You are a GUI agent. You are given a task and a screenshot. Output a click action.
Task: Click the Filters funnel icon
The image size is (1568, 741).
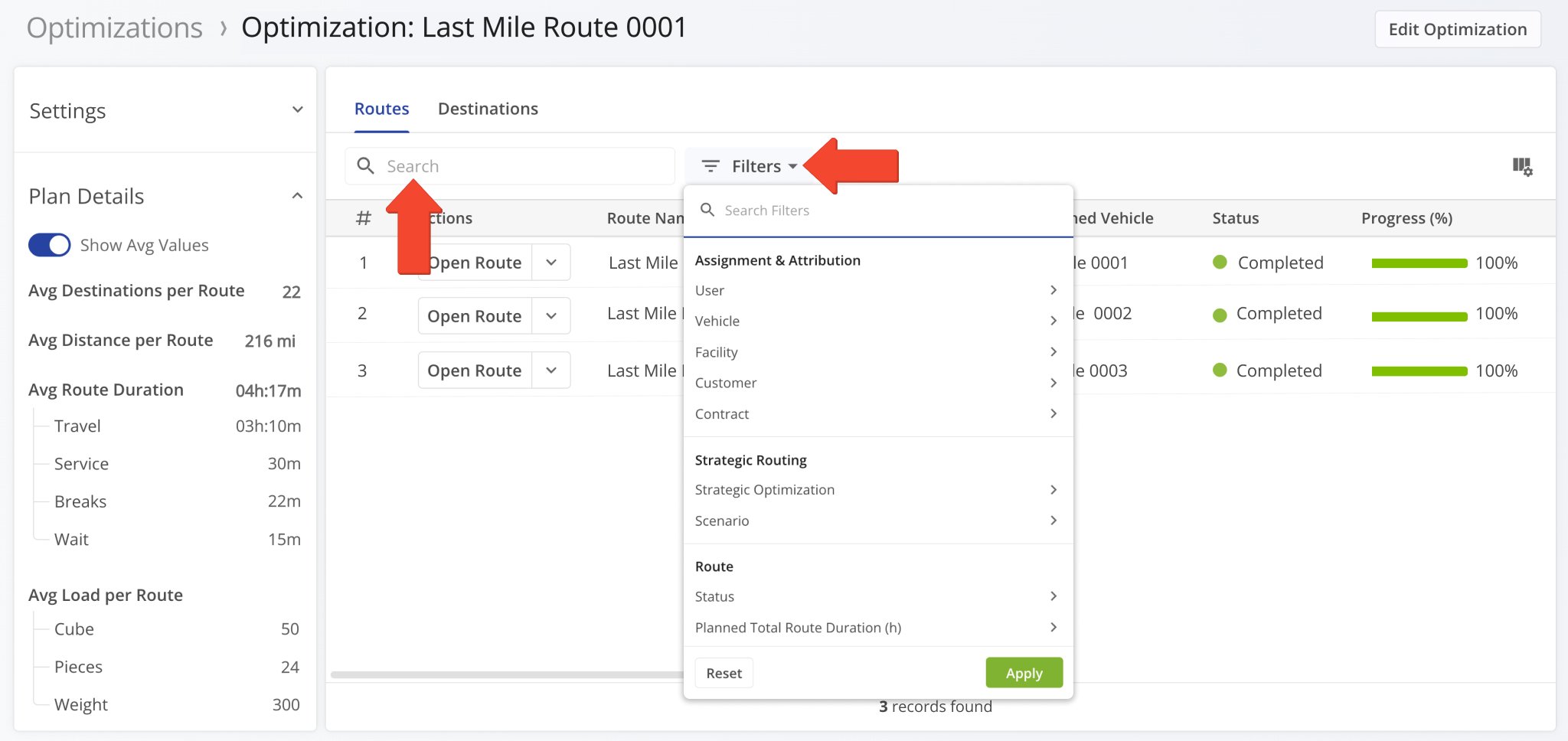point(710,166)
